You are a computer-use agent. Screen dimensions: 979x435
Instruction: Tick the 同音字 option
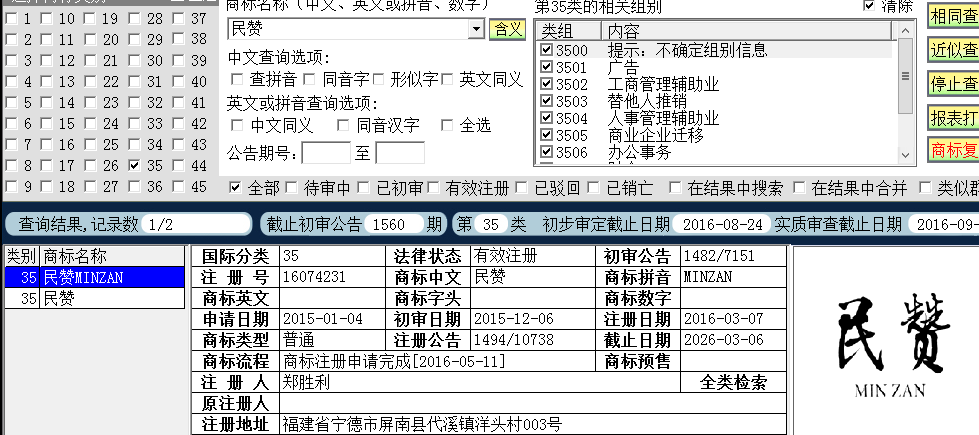(x=309, y=80)
